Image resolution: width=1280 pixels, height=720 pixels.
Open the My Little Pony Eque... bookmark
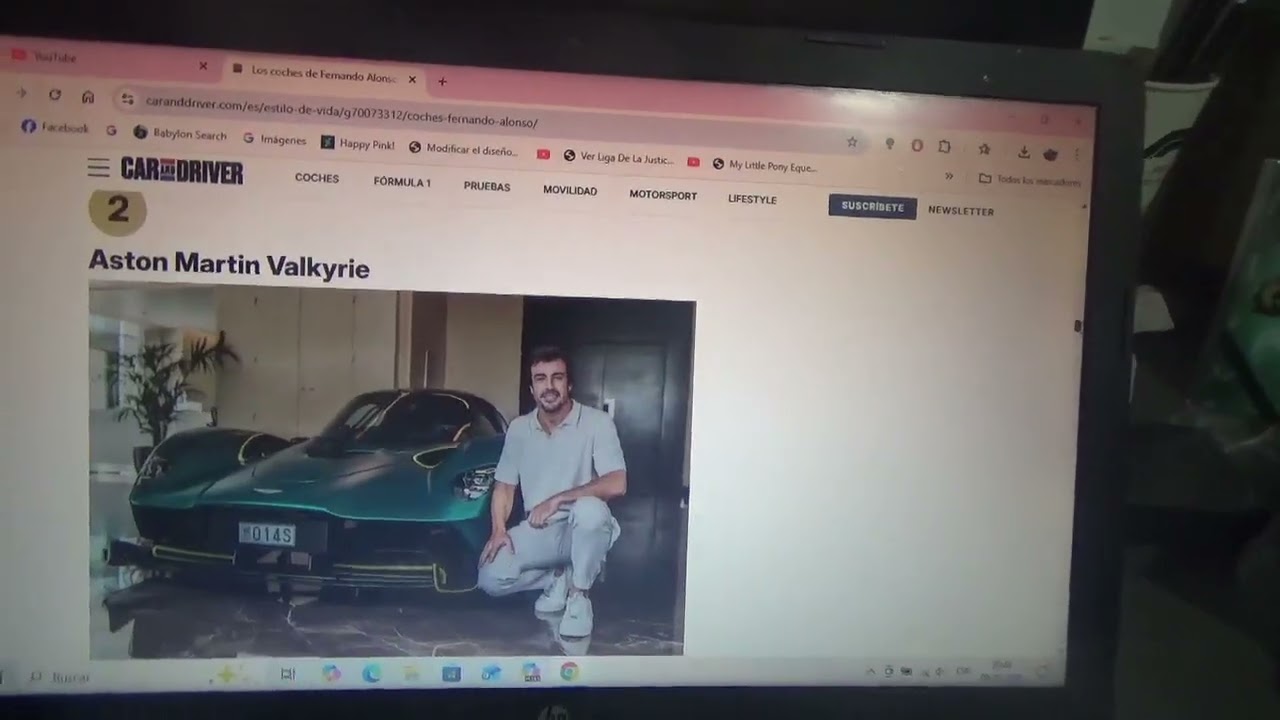coord(765,165)
